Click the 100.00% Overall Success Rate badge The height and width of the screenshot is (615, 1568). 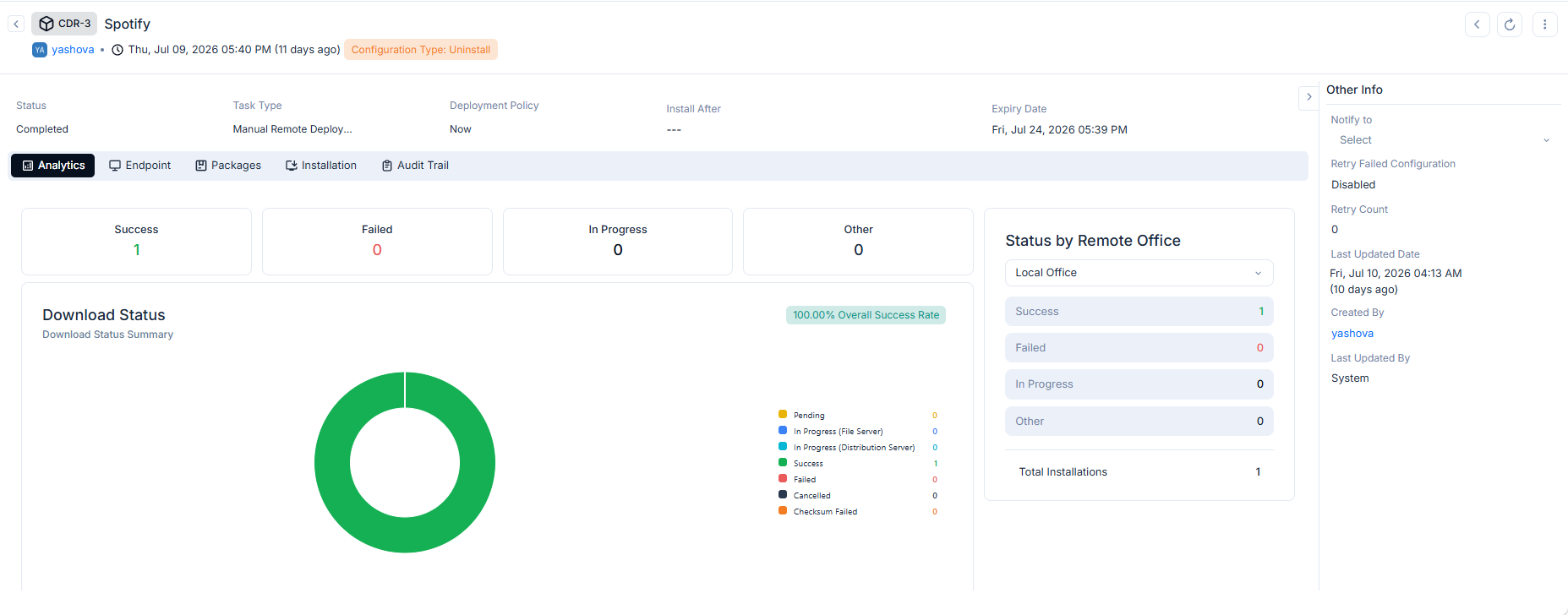(x=866, y=315)
